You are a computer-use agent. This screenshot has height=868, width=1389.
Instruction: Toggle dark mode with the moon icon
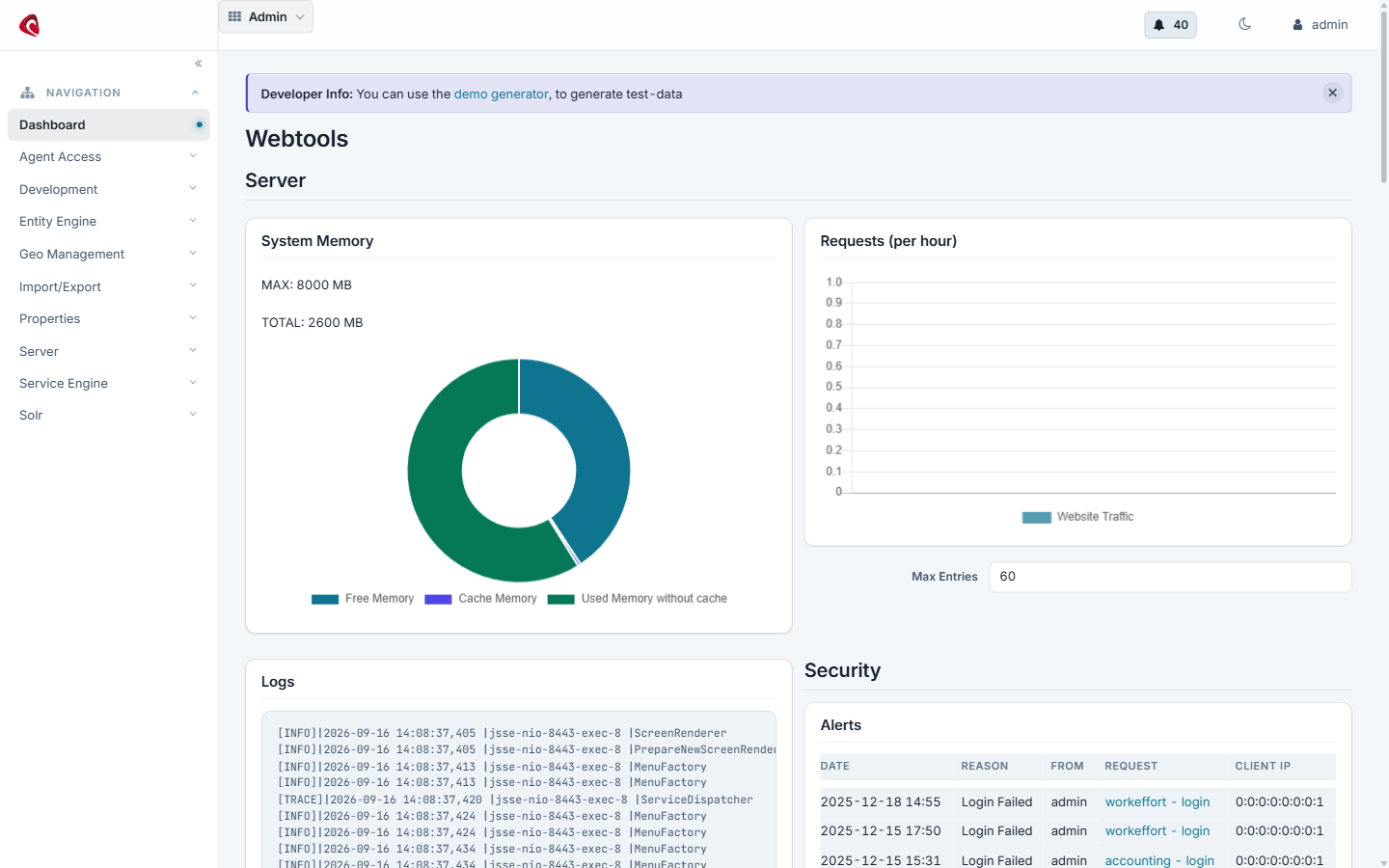(1244, 24)
